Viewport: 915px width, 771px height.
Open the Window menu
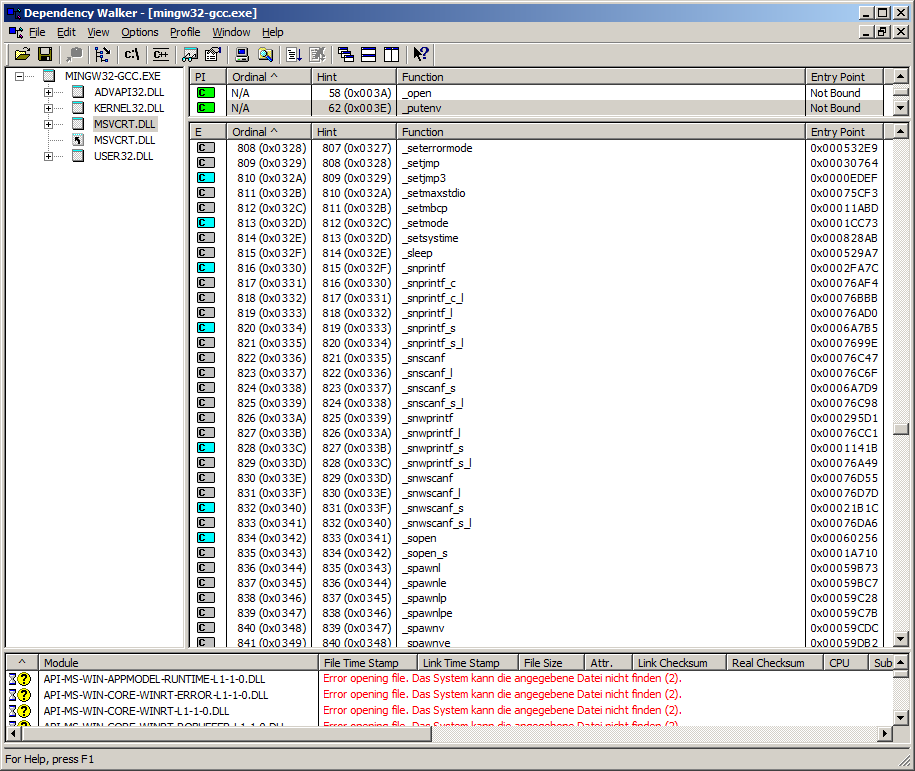coord(231,32)
